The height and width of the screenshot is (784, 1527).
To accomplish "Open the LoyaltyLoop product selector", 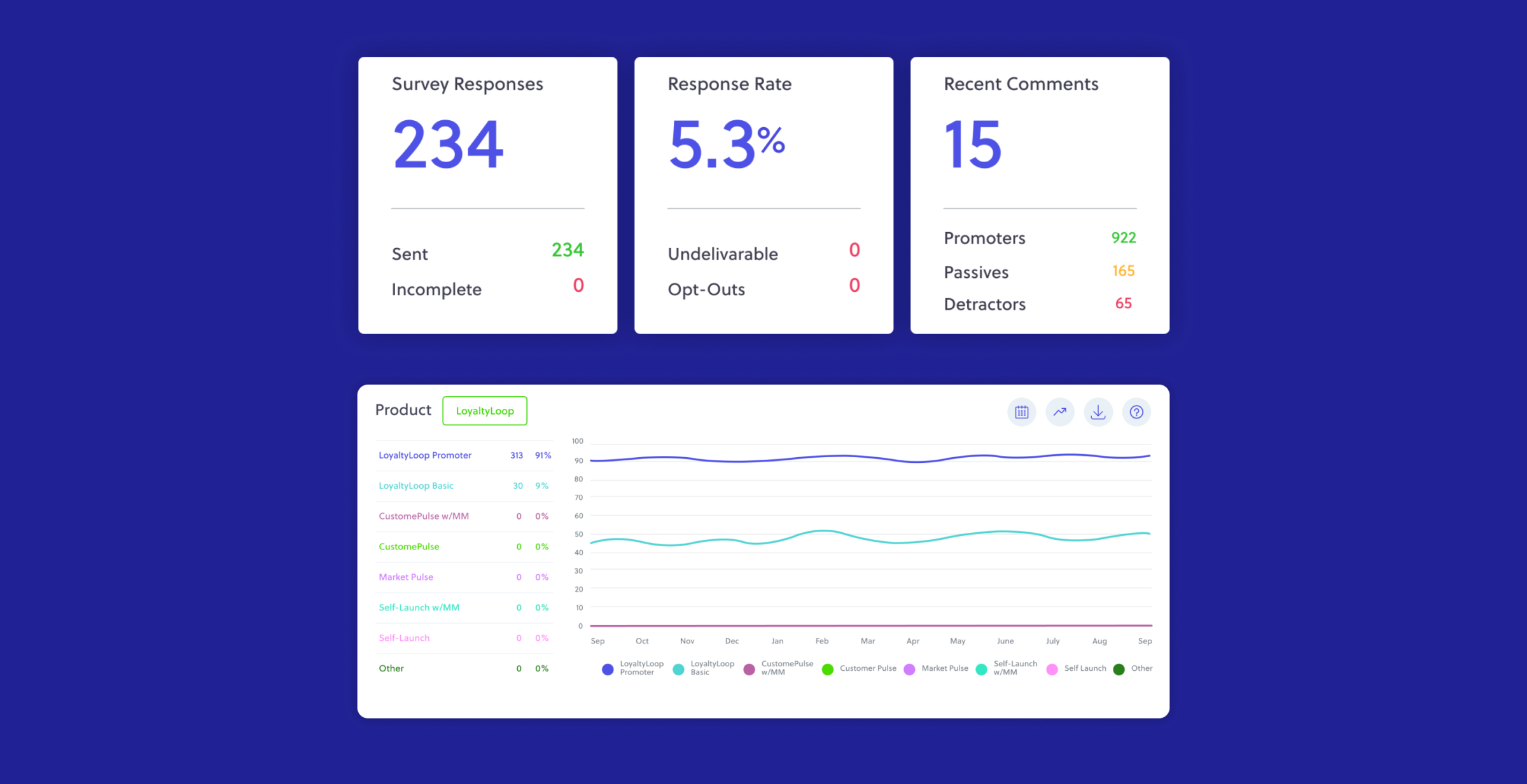I will point(485,411).
